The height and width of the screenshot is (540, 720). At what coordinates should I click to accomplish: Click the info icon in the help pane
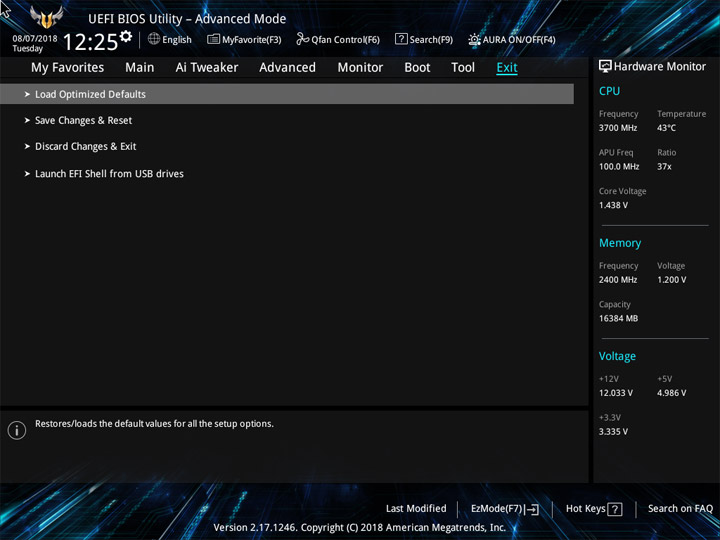click(x=17, y=430)
